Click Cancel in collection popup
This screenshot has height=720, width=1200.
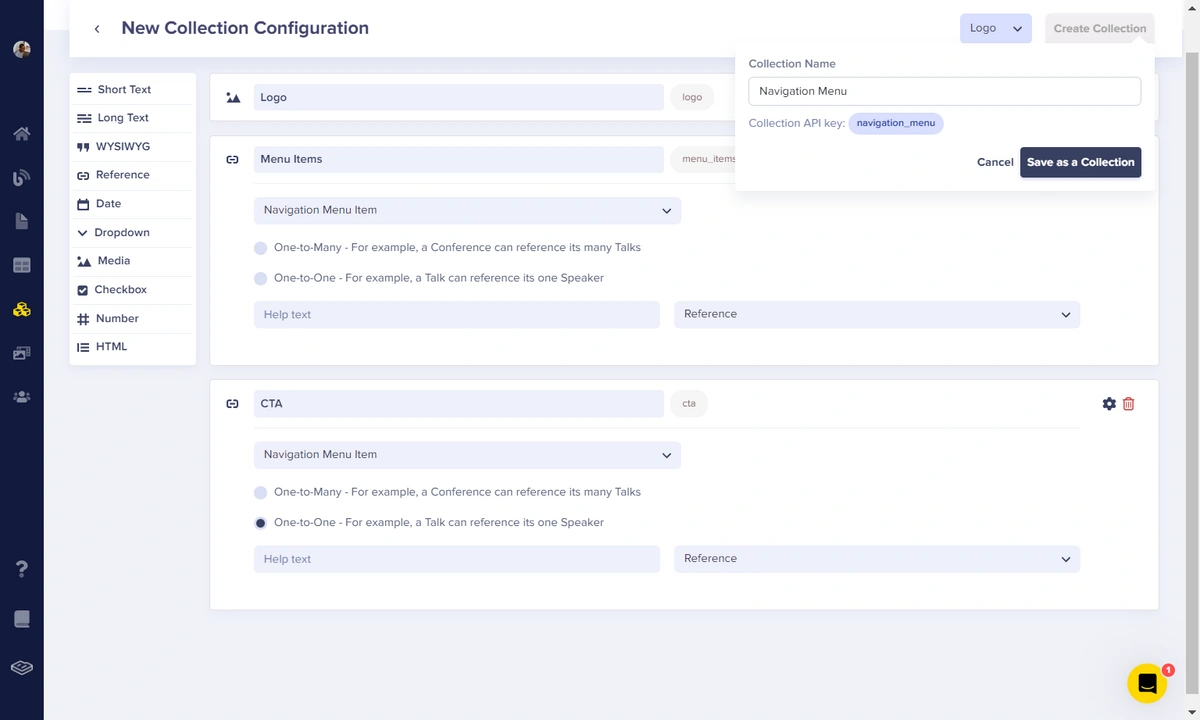[995, 162]
